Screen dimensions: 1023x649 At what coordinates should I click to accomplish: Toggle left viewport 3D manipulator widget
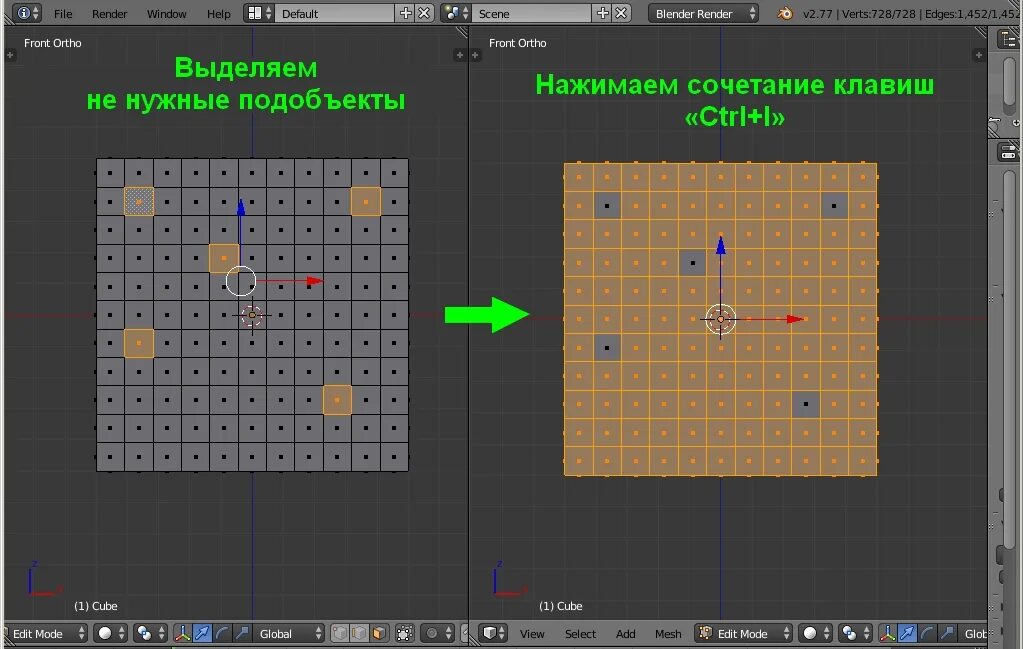coord(182,633)
